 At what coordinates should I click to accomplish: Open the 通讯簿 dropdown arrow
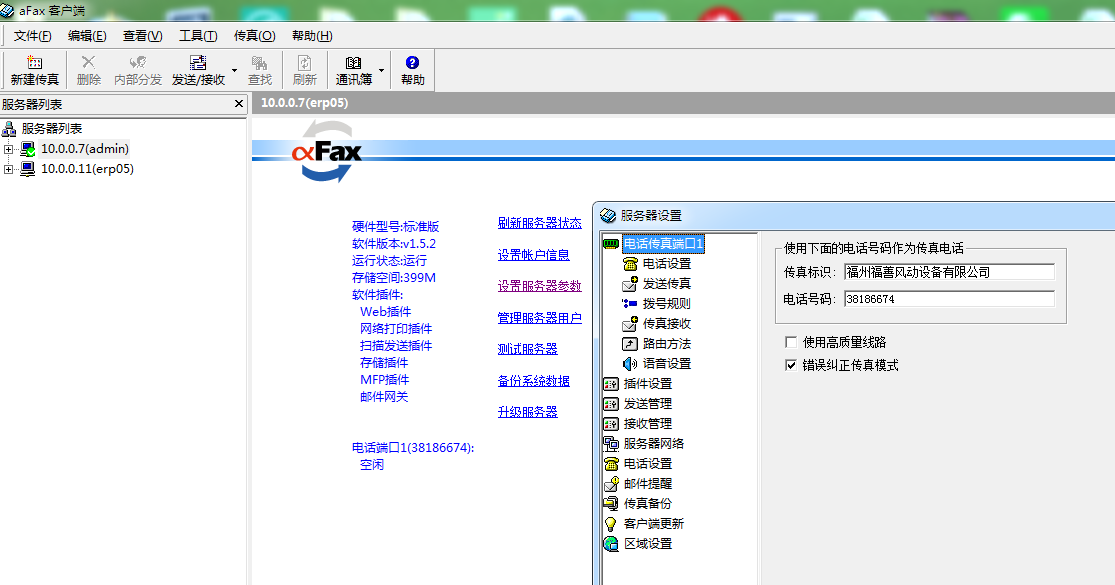point(382,70)
